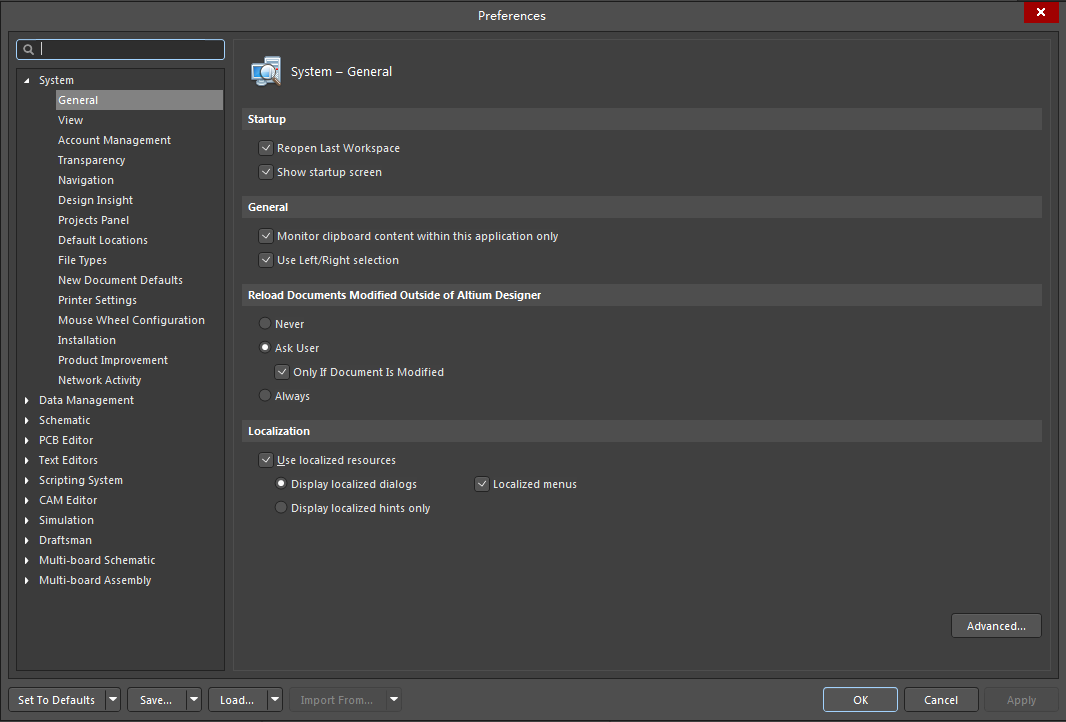
Task: Open the Installation page
Action: pos(86,340)
